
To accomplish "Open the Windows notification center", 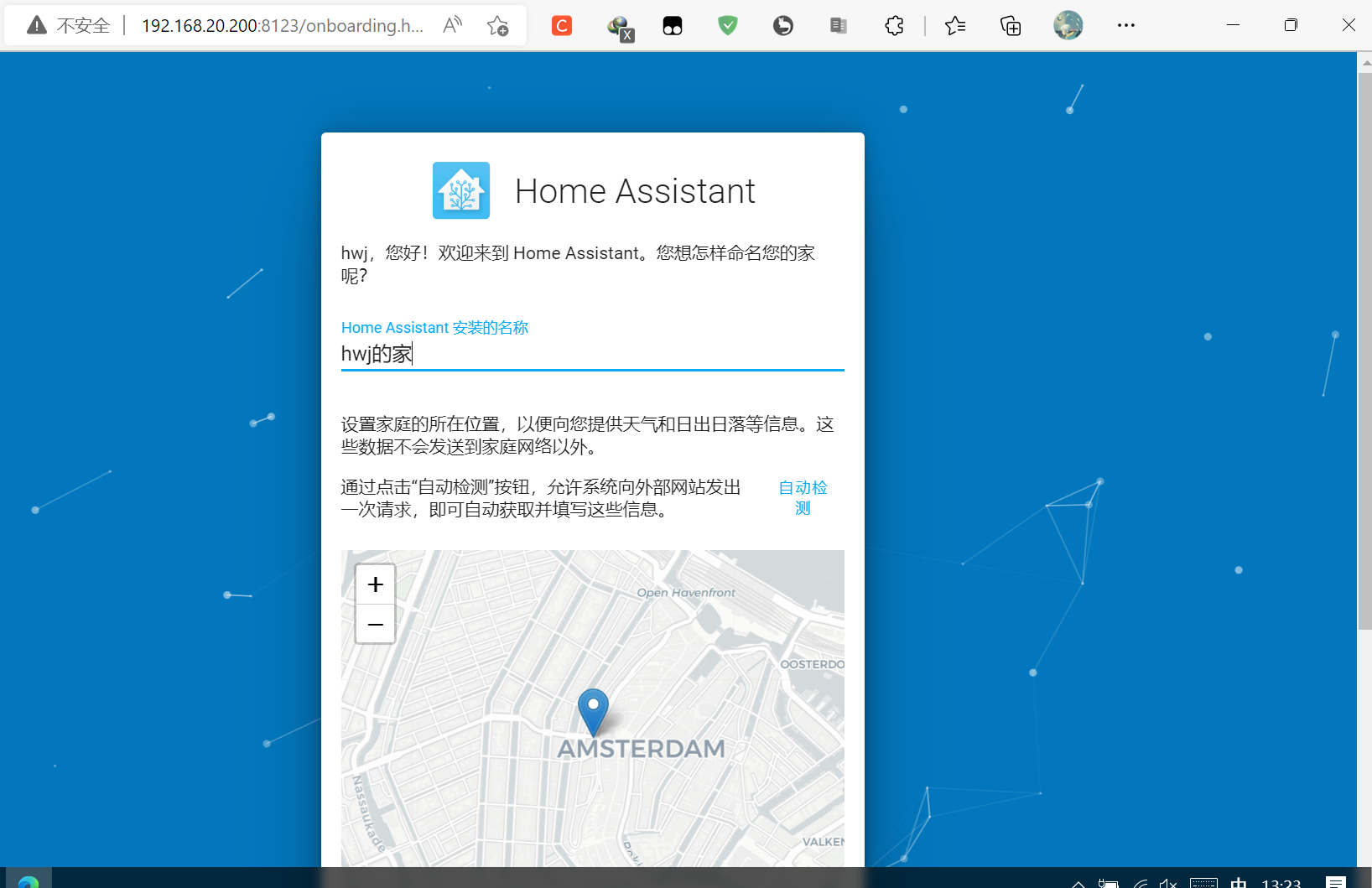I will click(x=1336, y=883).
